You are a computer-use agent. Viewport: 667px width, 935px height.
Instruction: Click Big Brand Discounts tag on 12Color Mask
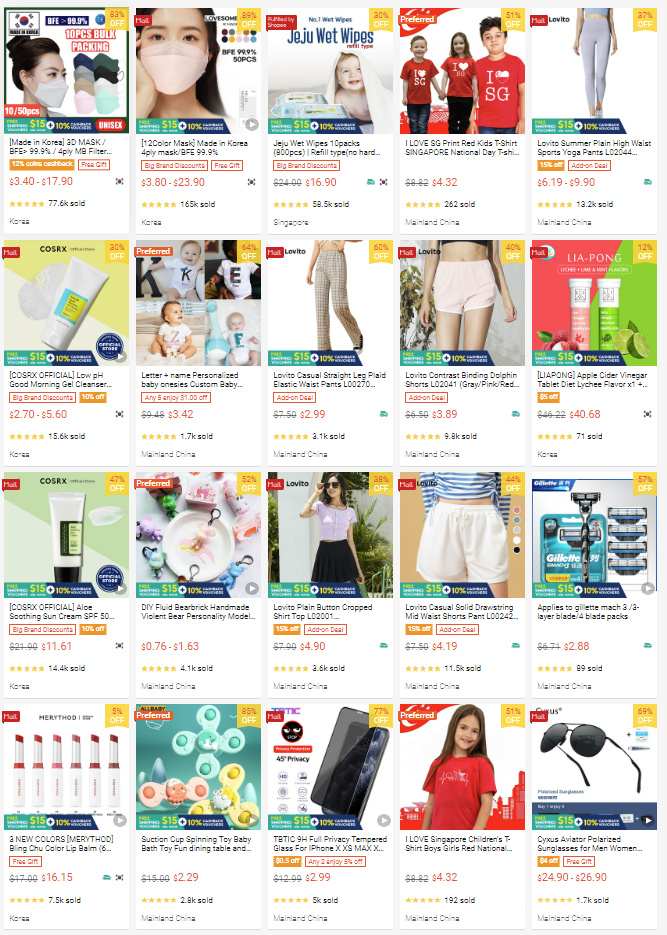[x=175, y=165]
